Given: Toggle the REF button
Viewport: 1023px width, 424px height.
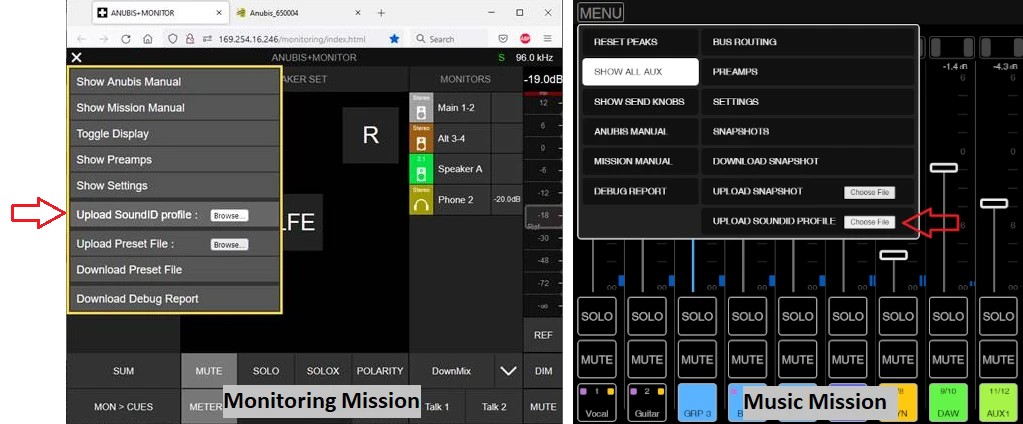Looking at the screenshot, I should 543,335.
